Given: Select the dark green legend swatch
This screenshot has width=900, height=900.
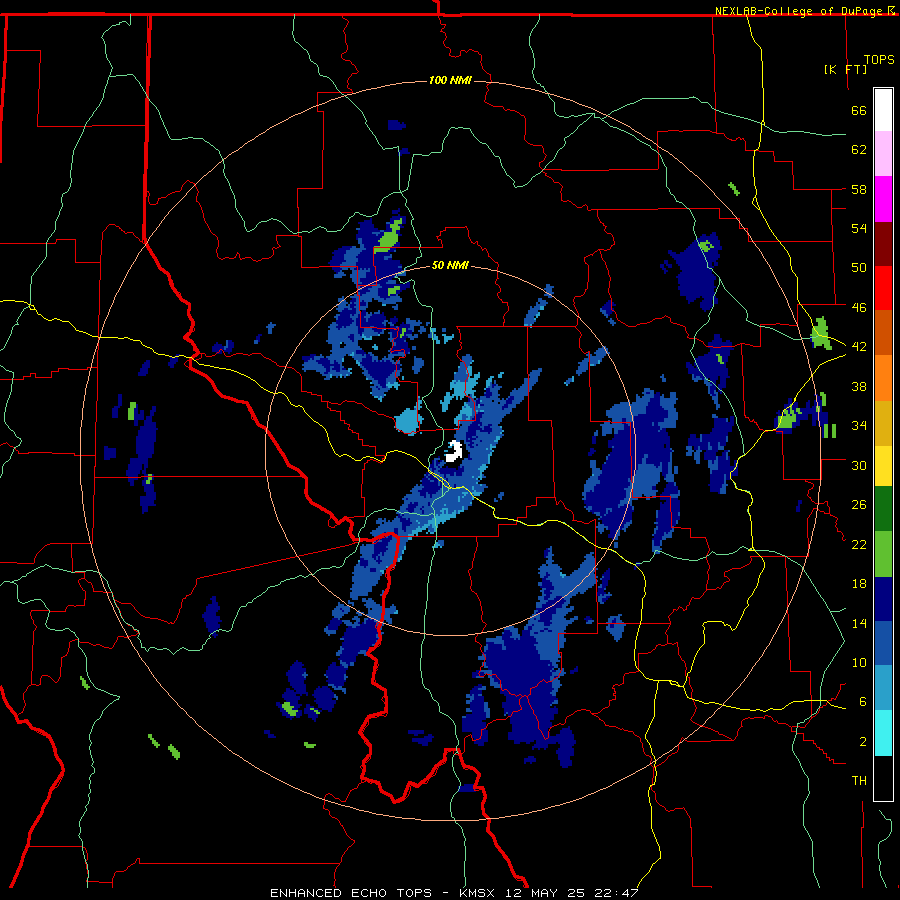Looking at the screenshot, I should tap(883, 509).
